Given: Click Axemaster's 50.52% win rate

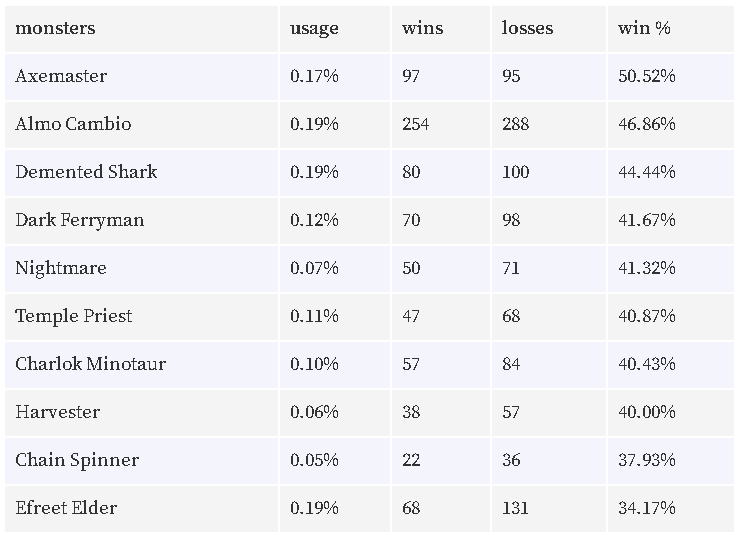Looking at the screenshot, I should click(x=647, y=76).
